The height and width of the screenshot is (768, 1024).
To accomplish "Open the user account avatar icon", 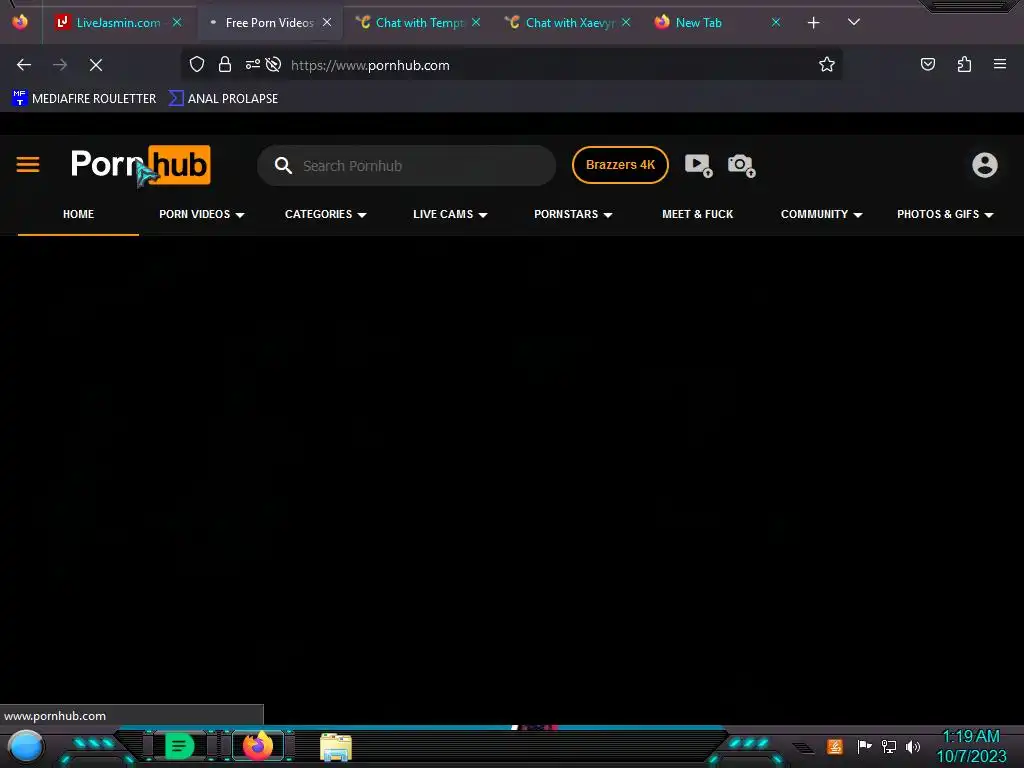I will click(985, 165).
